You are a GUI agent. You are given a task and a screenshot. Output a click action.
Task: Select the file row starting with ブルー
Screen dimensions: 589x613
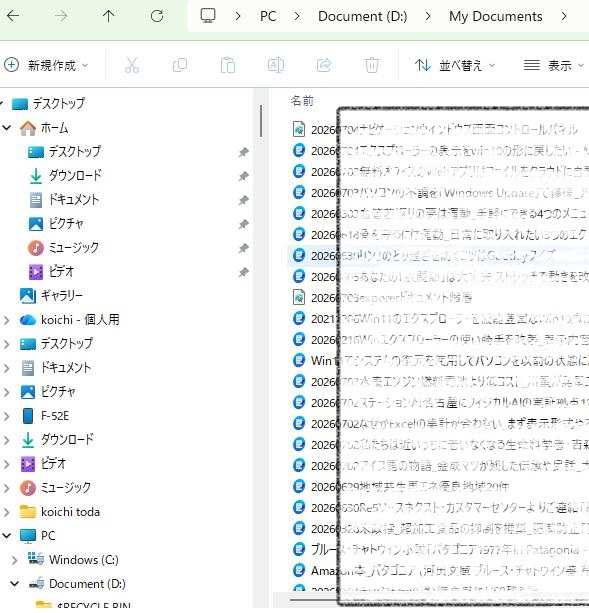[x=440, y=550]
